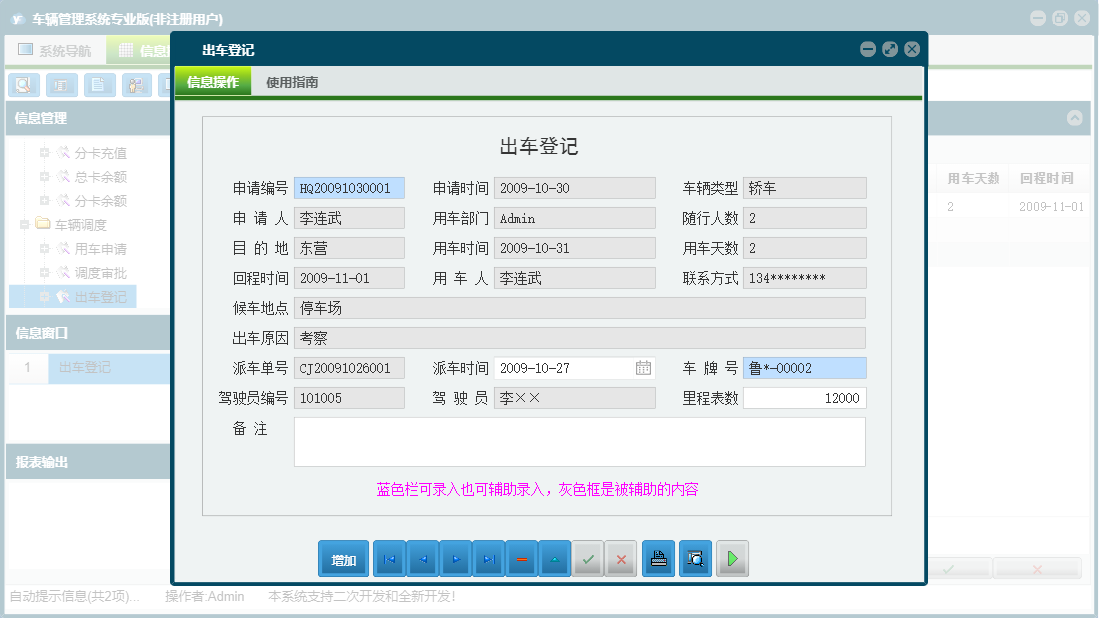Click the blue triangle edit/post icon
Viewport: 1099px width, 618px height.
point(555,558)
